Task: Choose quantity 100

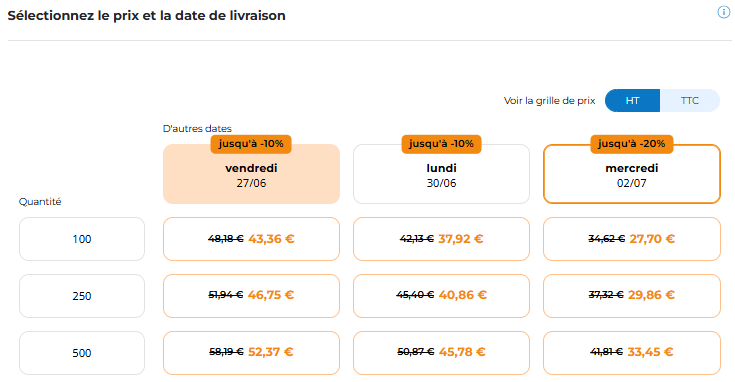Action: [82, 239]
